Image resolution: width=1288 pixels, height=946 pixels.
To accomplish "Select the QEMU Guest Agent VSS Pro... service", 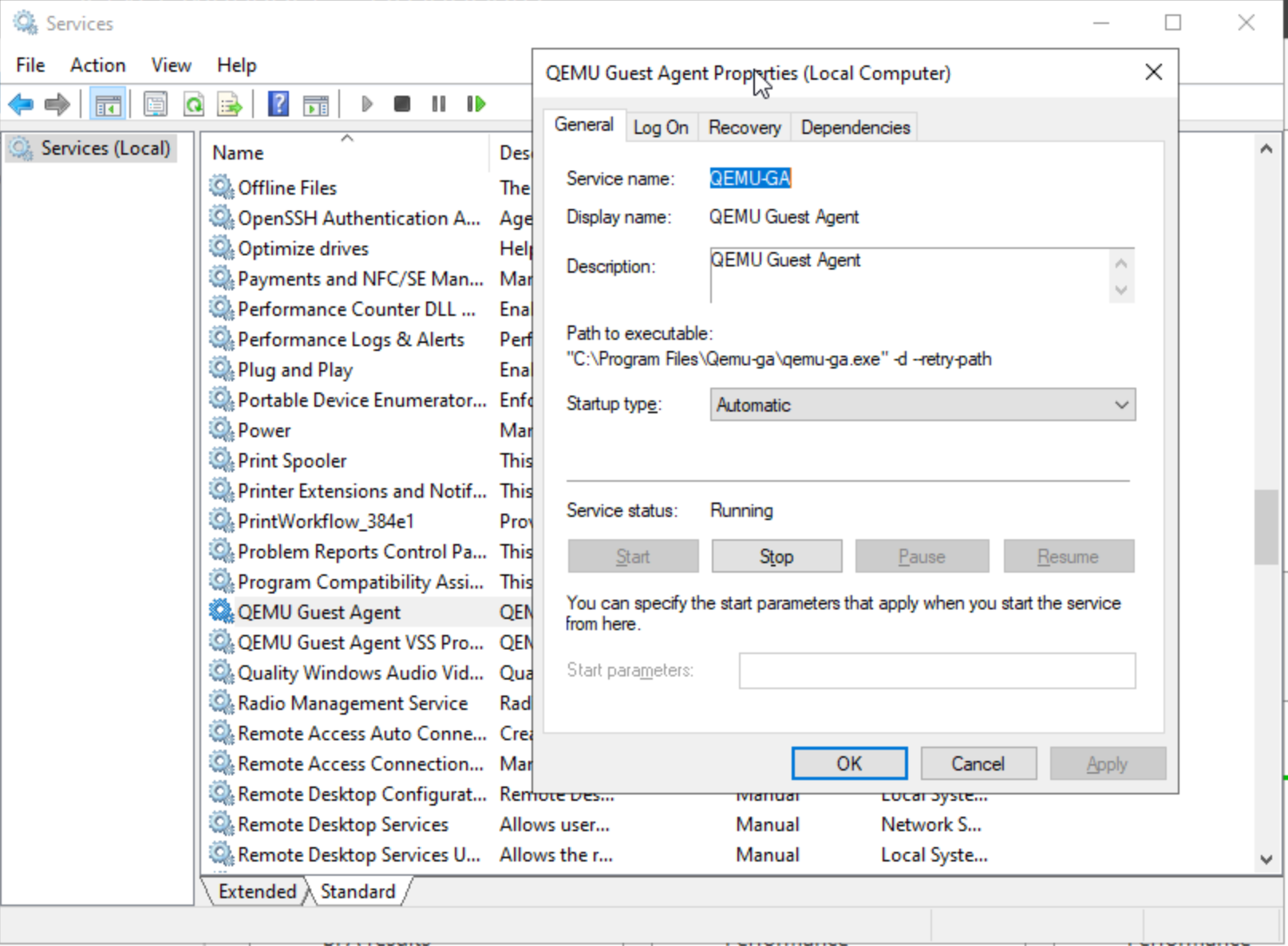I will (x=361, y=642).
